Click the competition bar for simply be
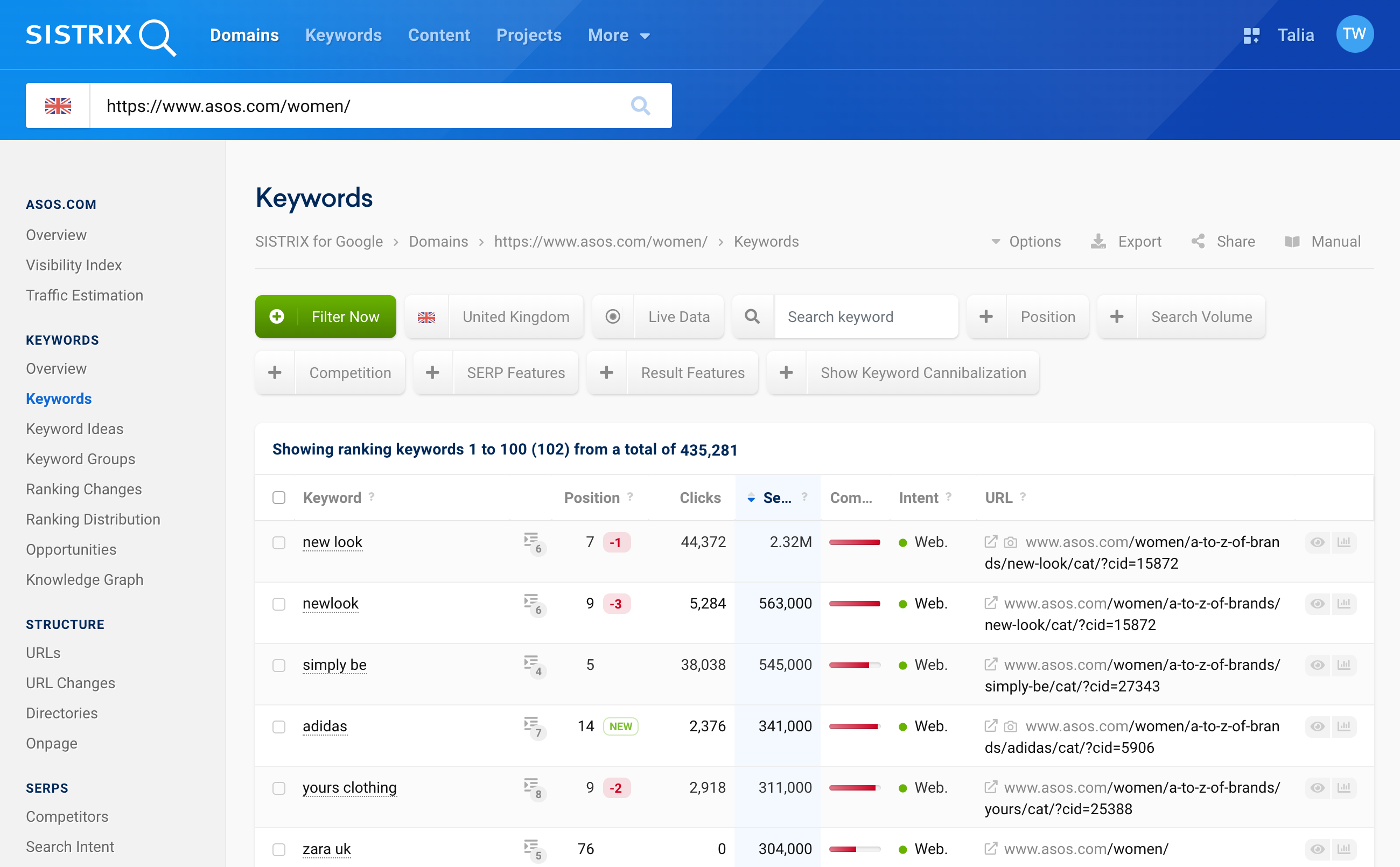Viewport: 1400px width, 867px height. (x=854, y=665)
